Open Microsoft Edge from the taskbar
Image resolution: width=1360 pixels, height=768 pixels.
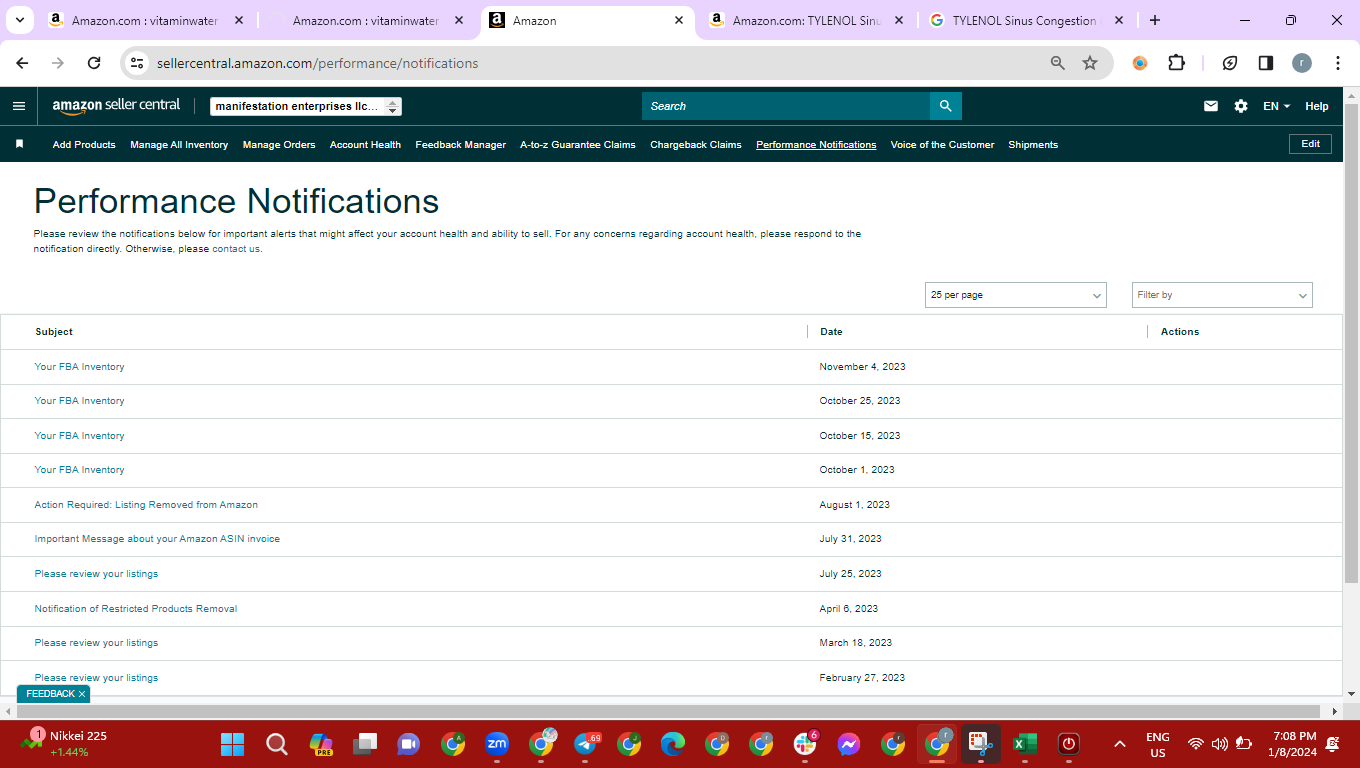pos(673,744)
